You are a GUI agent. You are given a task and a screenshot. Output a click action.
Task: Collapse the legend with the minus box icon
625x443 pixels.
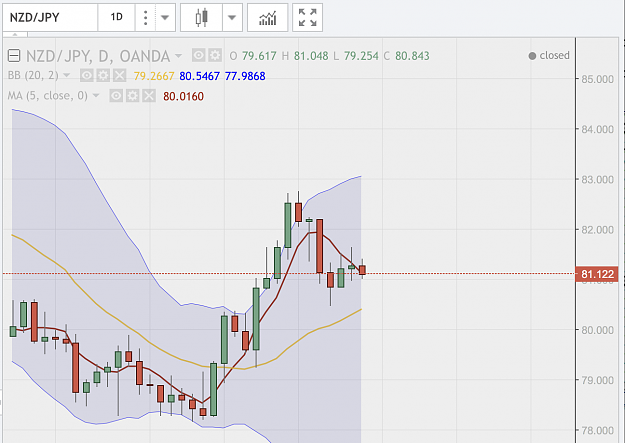point(14,56)
